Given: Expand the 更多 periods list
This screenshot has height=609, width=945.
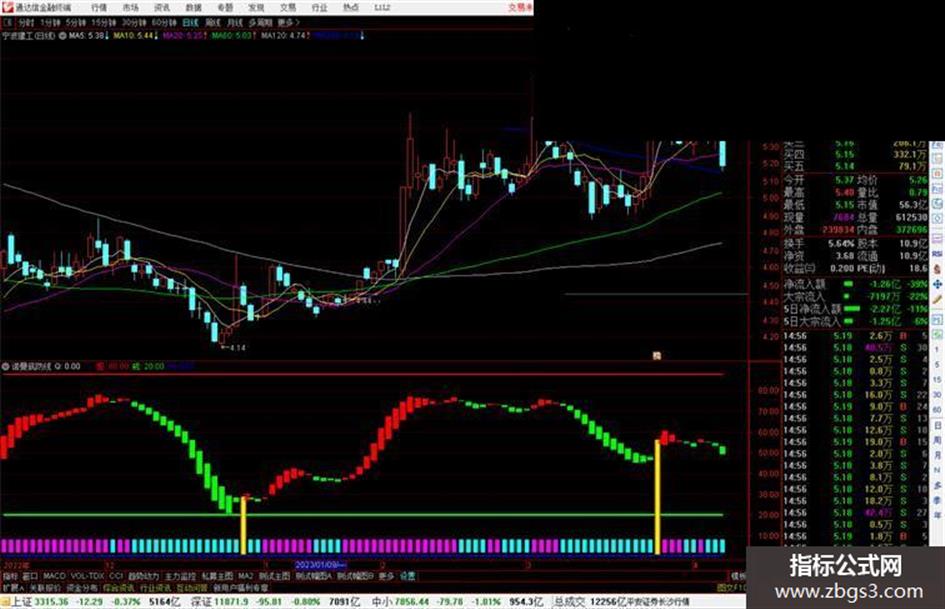Looking at the screenshot, I should (x=289, y=22).
